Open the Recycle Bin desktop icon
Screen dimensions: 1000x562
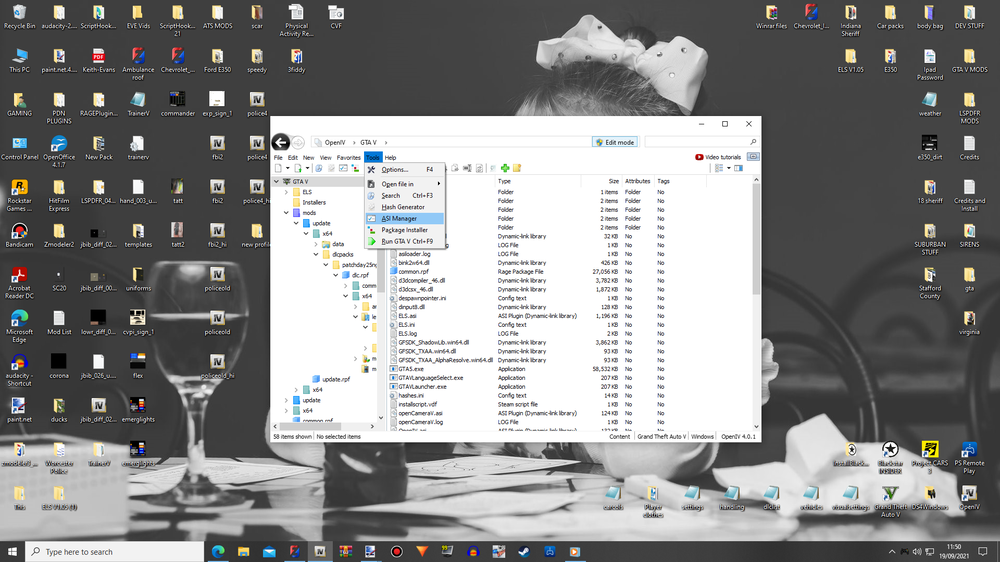point(19,14)
